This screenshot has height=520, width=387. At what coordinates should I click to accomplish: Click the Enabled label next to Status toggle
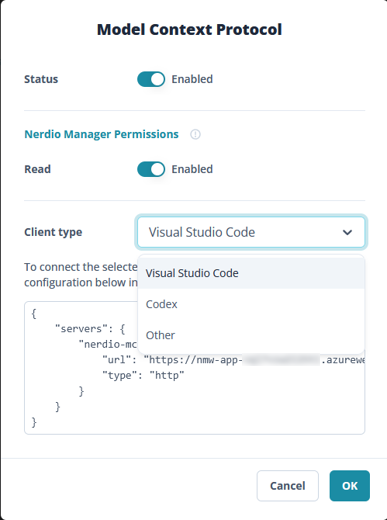point(192,79)
